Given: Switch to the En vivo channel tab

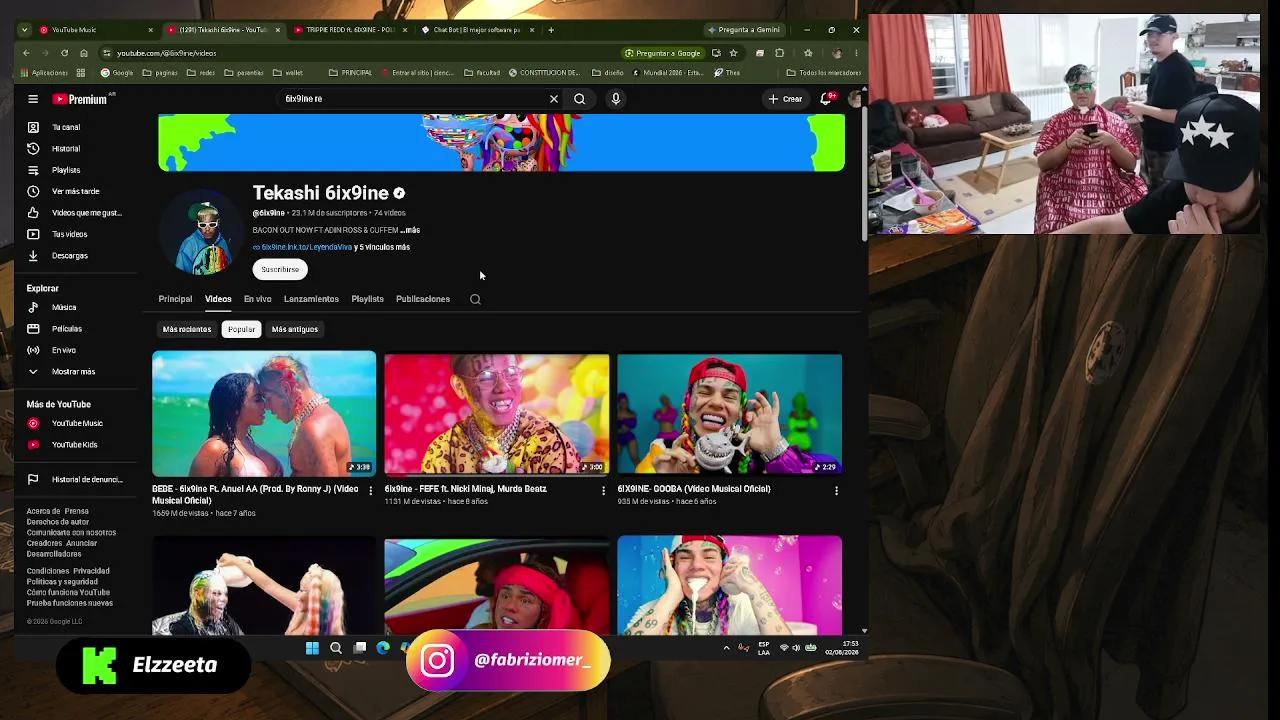Looking at the screenshot, I should tap(257, 299).
